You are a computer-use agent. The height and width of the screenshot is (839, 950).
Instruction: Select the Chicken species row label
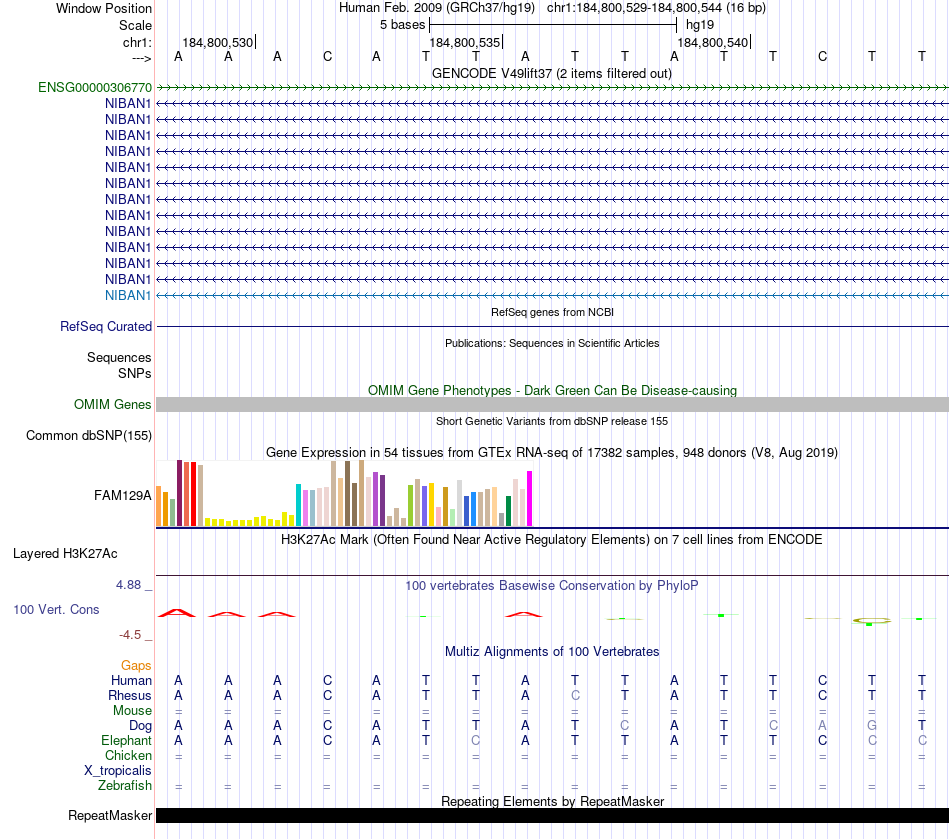pyautogui.click(x=128, y=755)
